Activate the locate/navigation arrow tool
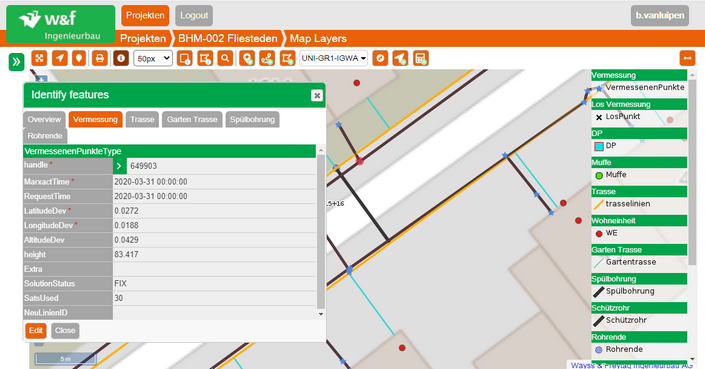The width and height of the screenshot is (705, 369). click(x=59, y=58)
